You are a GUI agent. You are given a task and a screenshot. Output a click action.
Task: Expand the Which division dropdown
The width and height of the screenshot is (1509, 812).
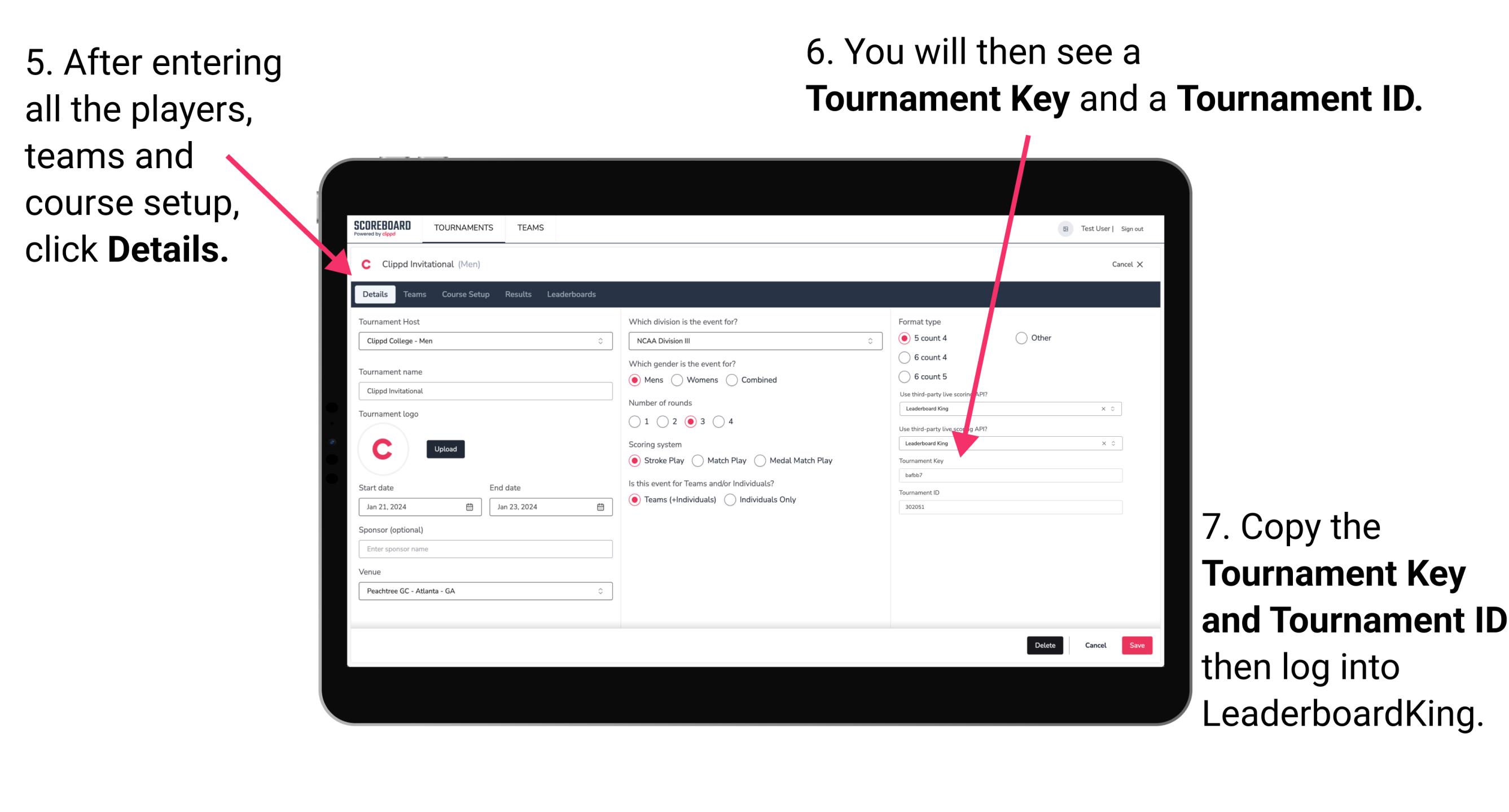(x=871, y=341)
